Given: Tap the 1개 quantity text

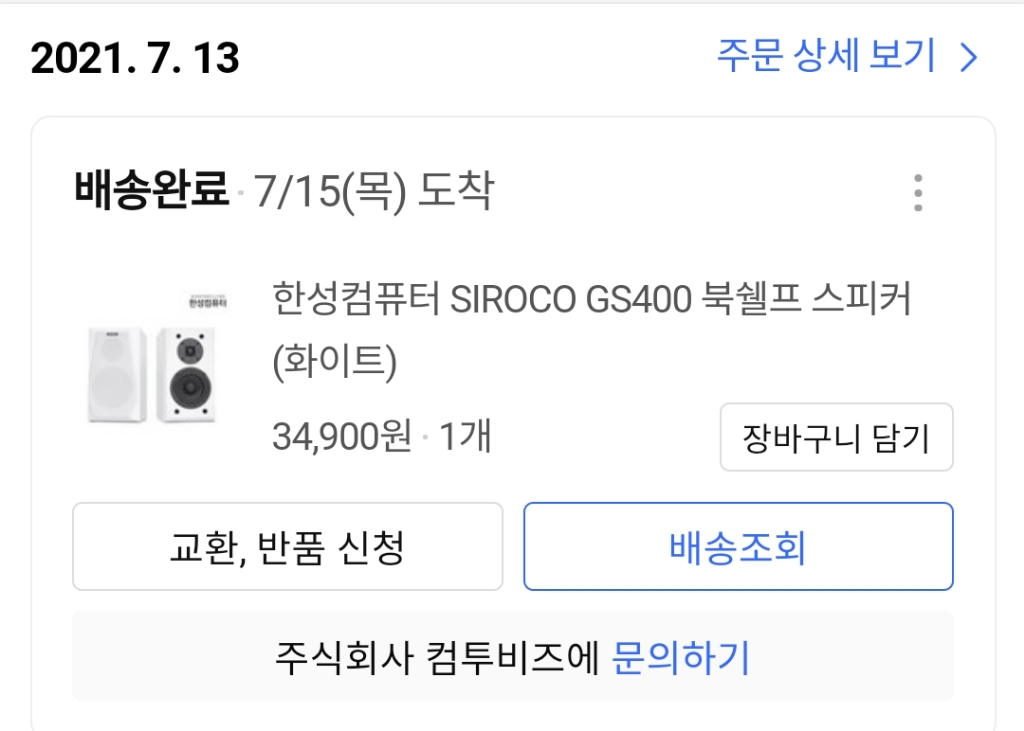Looking at the screenshot, I should click(464, 436).
